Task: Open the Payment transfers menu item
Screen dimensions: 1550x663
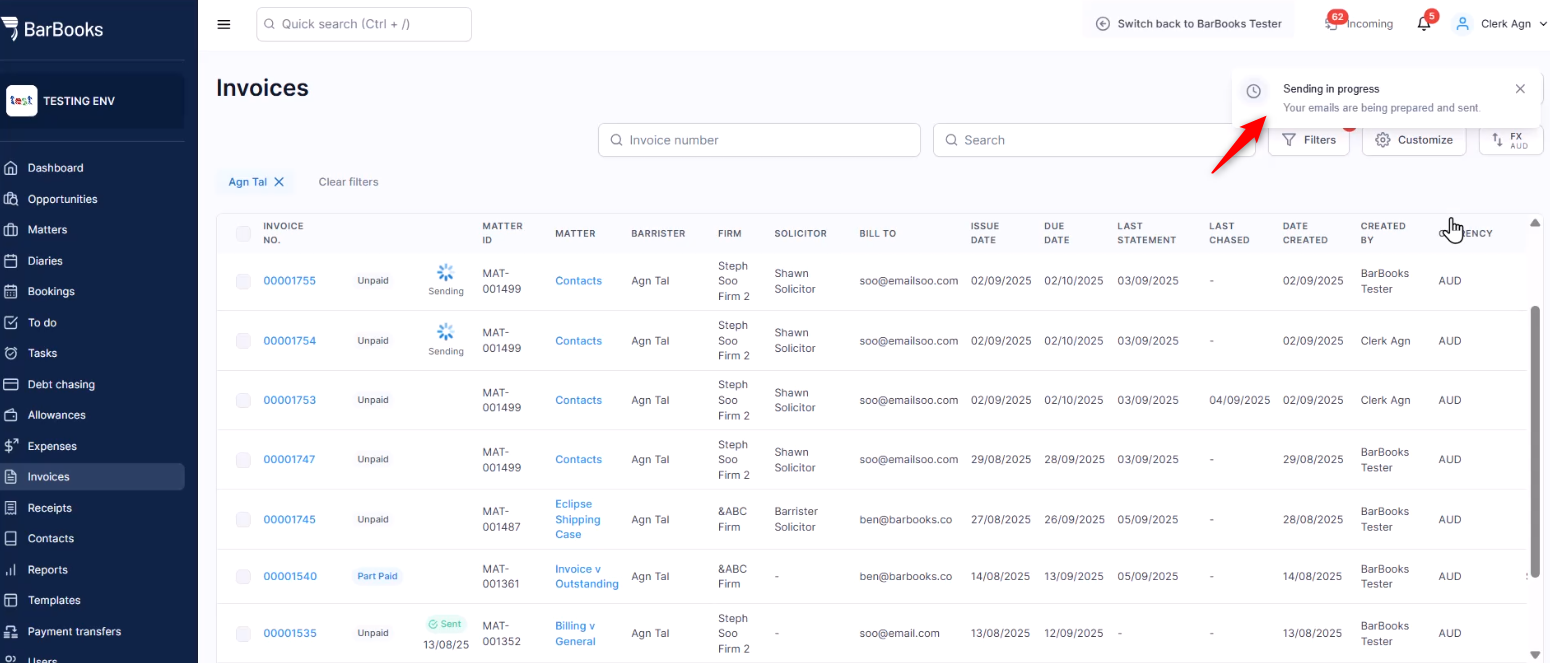Action: tap(92, 632)
